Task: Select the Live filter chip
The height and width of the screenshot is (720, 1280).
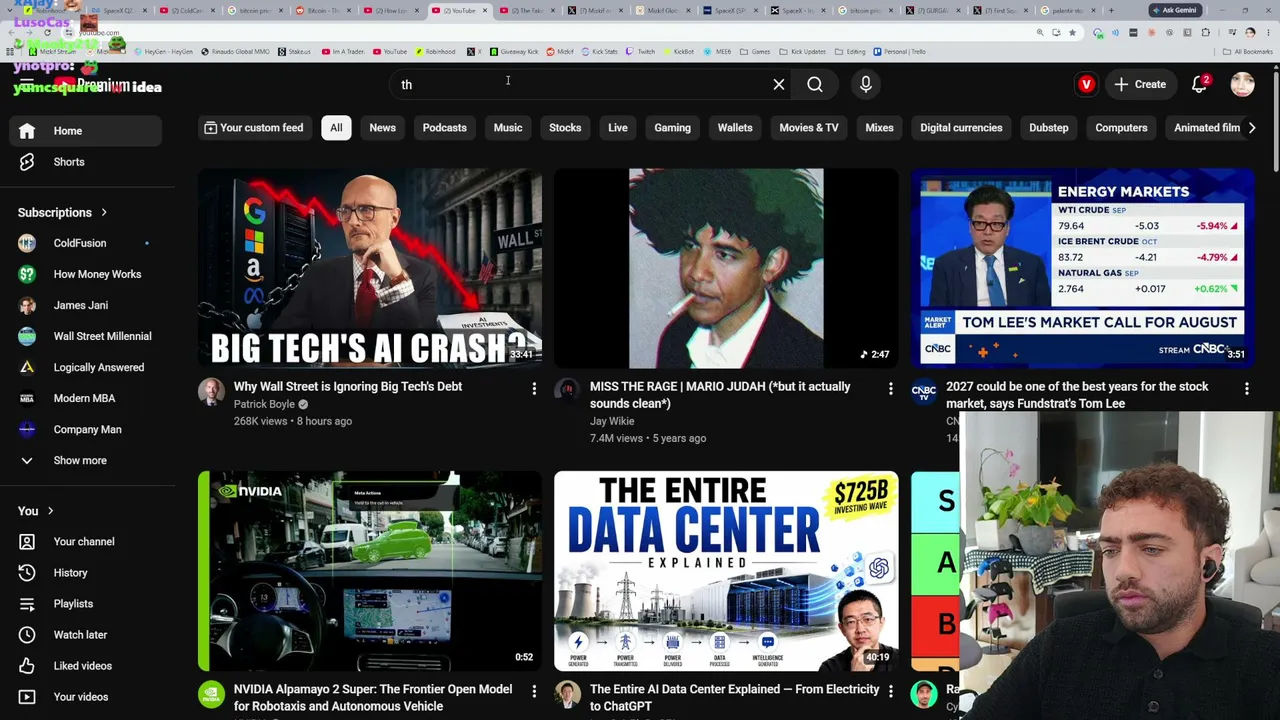Action: coord(618,128)
